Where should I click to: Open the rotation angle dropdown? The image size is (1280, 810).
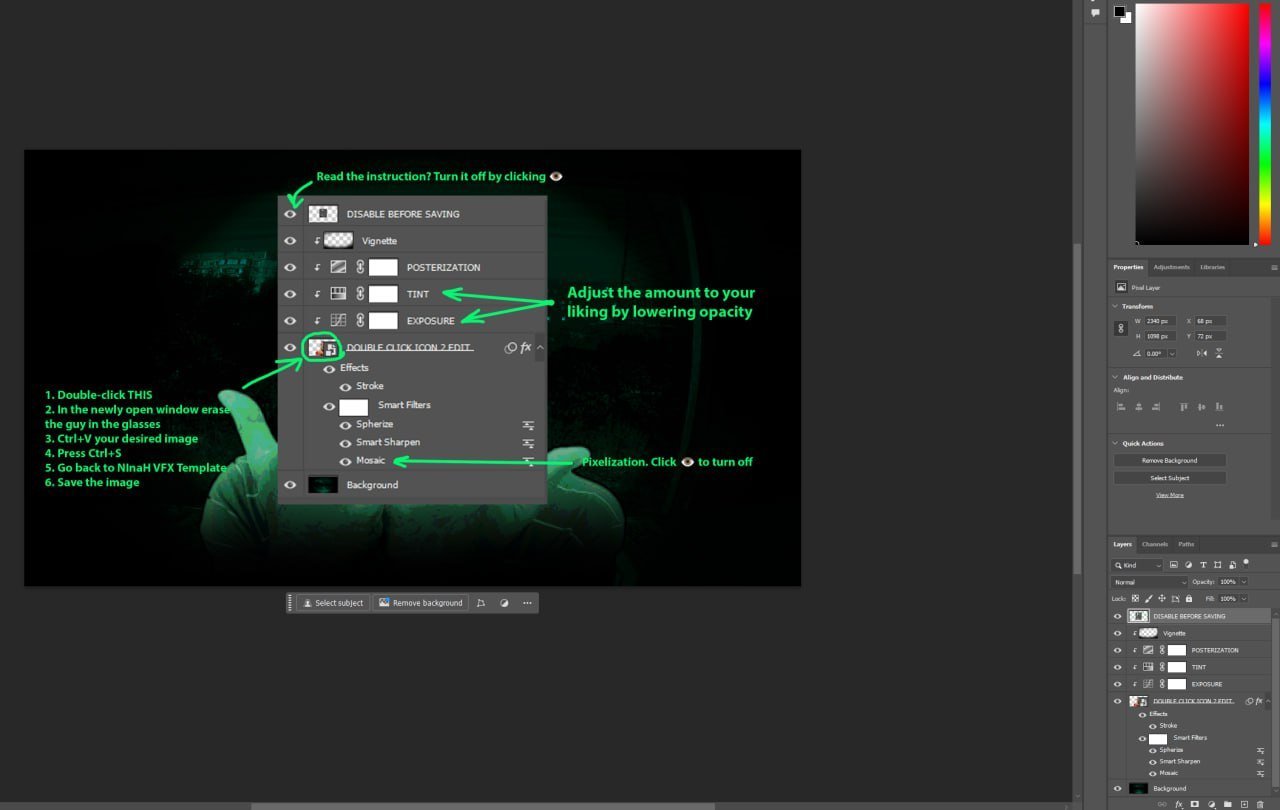click(1172, 353)
